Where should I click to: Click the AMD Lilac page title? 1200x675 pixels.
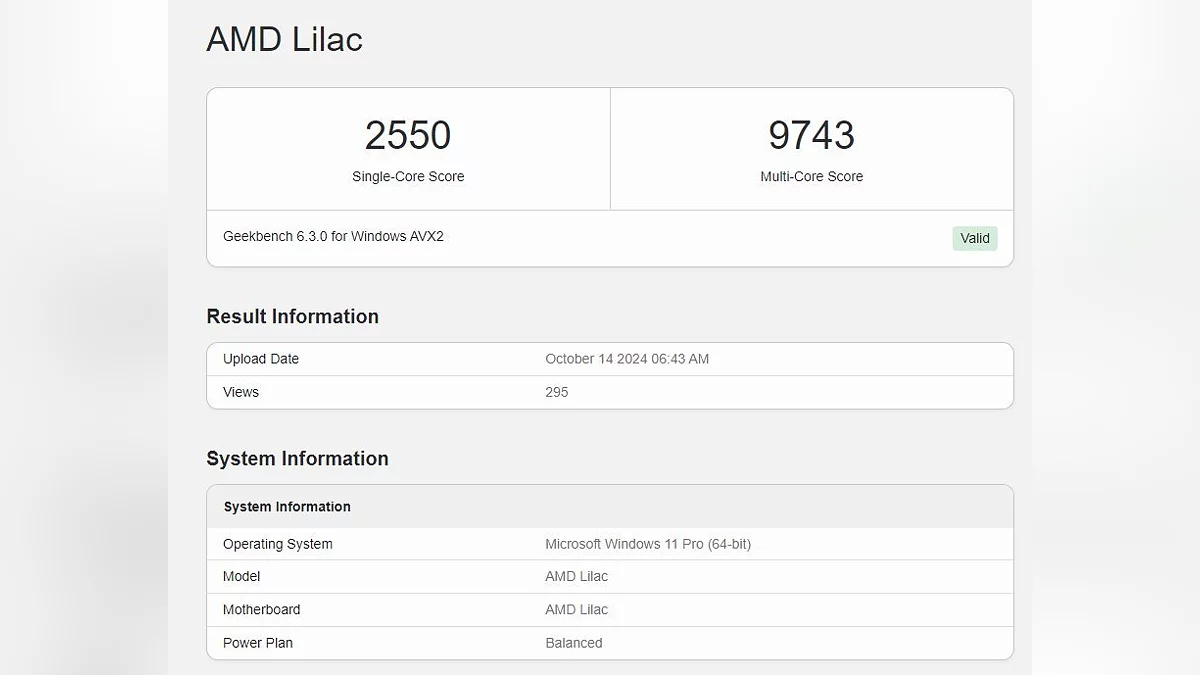(284, 40)
